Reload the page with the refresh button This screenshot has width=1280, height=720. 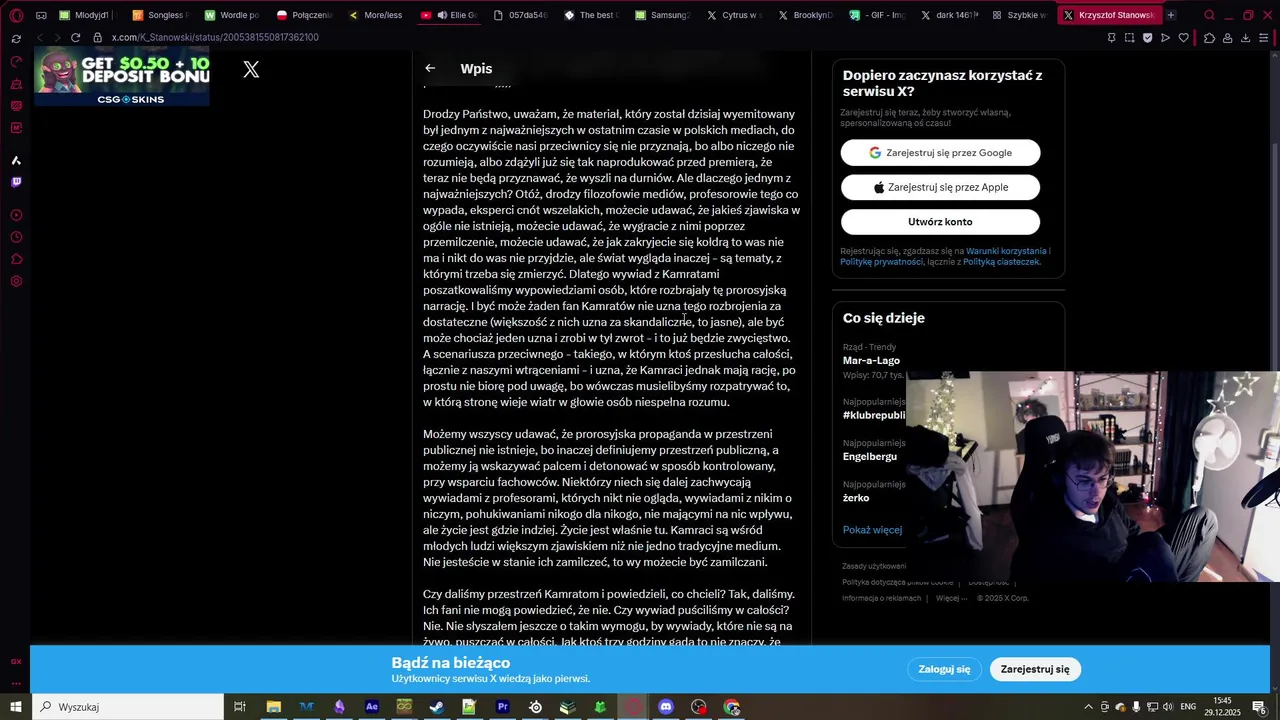pyautogui.click(x=75, y=37)
